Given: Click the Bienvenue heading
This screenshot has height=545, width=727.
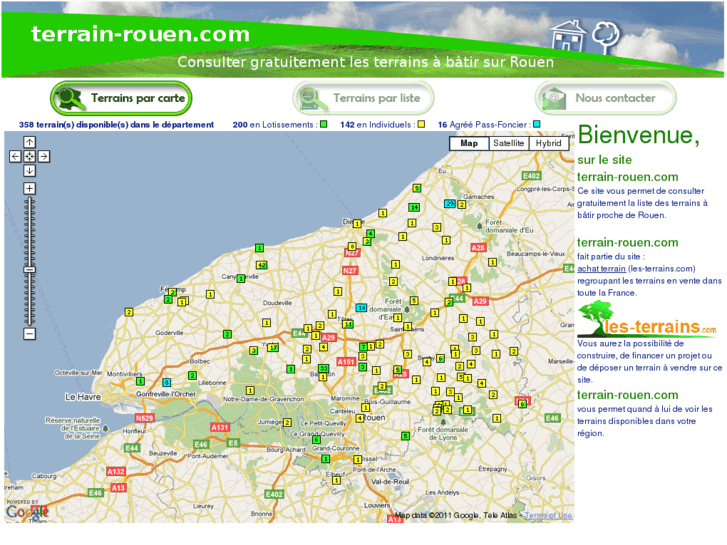Looking at the screenshot, I should tap(638, 135).
